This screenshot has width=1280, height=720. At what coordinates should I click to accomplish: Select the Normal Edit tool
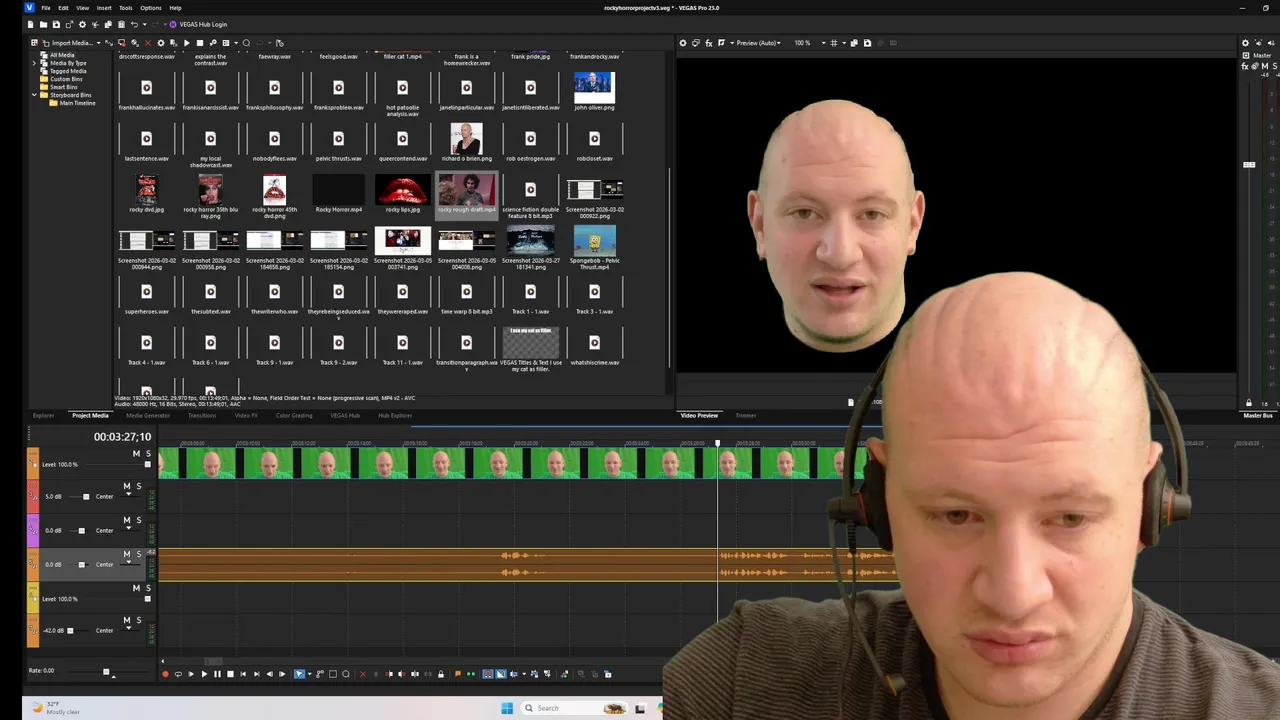point(299,674)
